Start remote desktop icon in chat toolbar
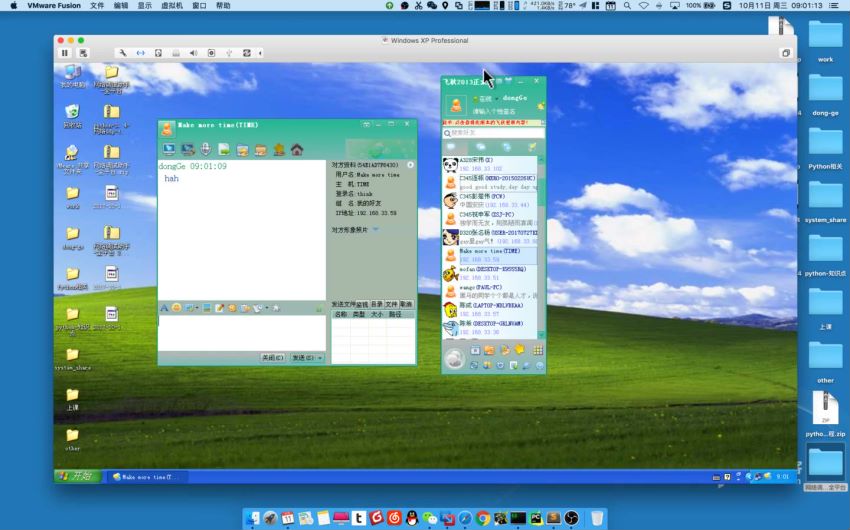This screenshot has width=850, height=530. click(169, 149)
